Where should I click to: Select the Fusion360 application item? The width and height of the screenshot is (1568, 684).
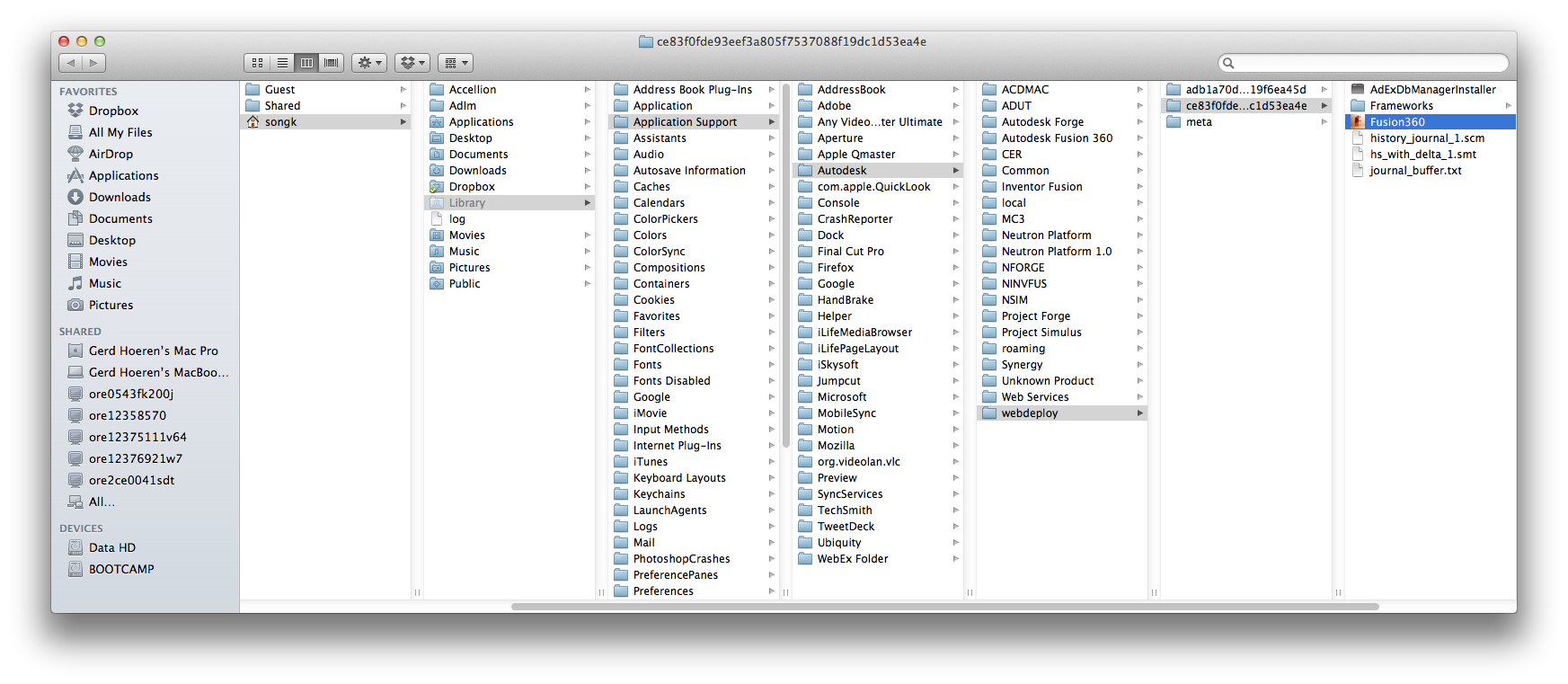(x=1431, y=122)
